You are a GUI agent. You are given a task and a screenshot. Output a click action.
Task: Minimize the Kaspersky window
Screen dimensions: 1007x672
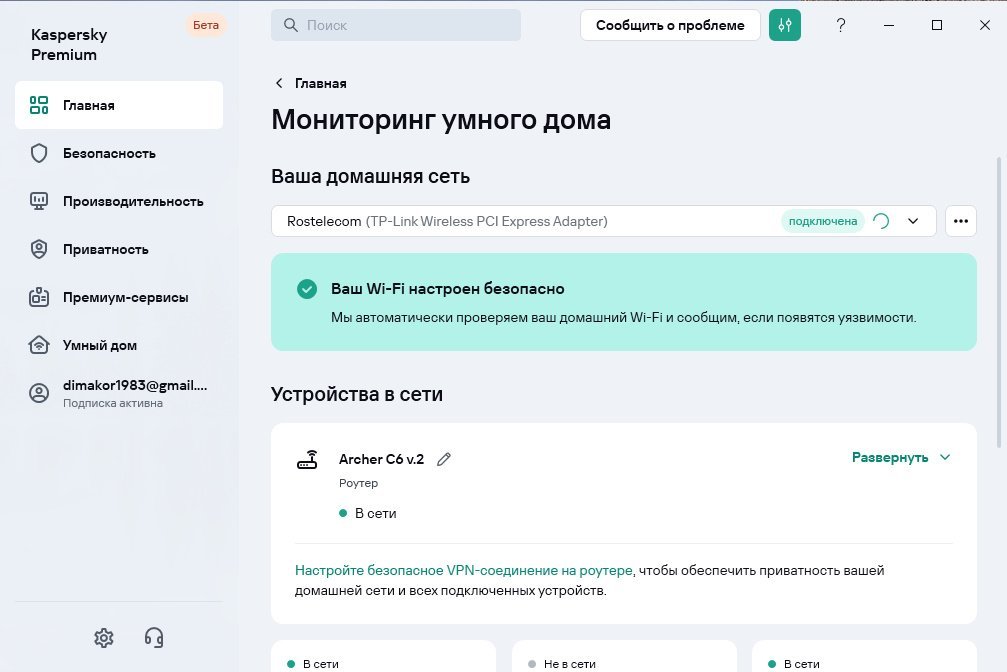click(889, 25)
